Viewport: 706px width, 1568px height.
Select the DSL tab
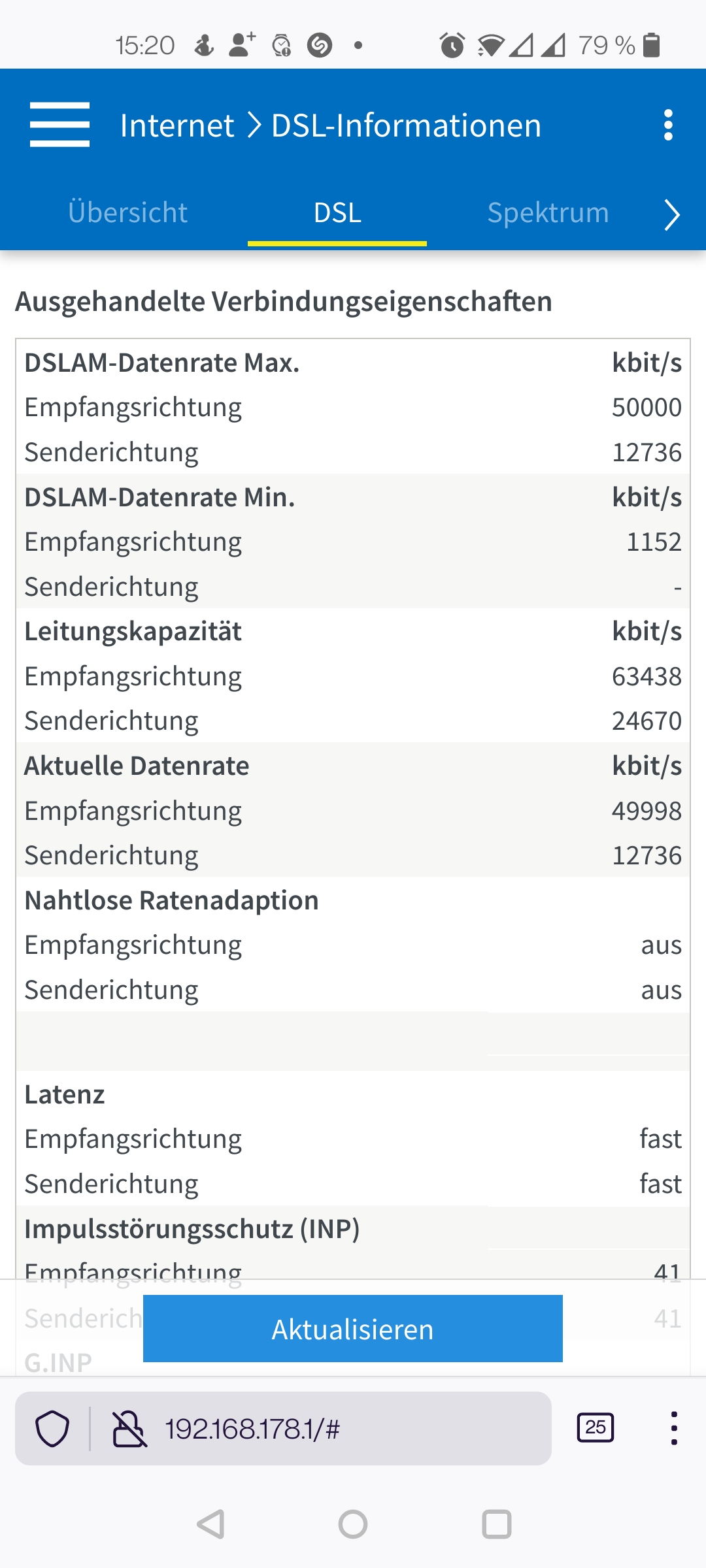[337, 212]
